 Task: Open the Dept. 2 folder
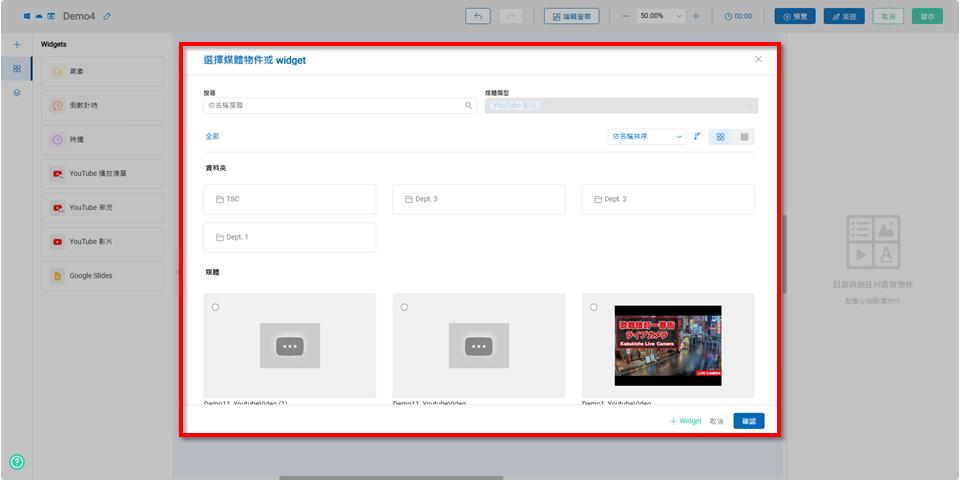(667, 199)
